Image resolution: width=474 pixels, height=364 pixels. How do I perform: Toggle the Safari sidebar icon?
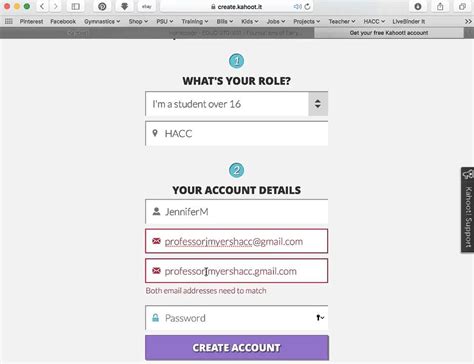[76, 6]
